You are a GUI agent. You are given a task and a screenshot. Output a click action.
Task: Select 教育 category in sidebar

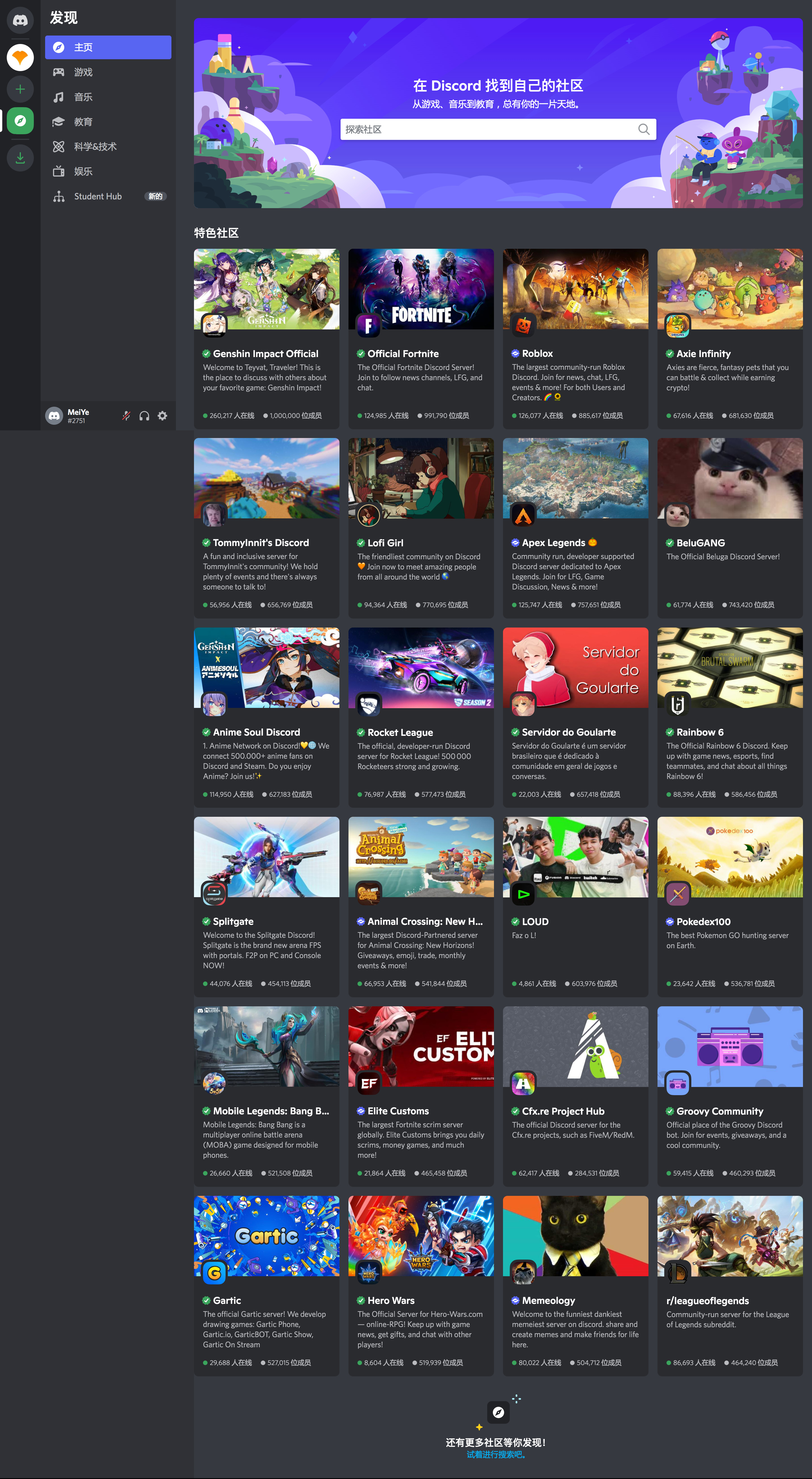tap(109, 122)
